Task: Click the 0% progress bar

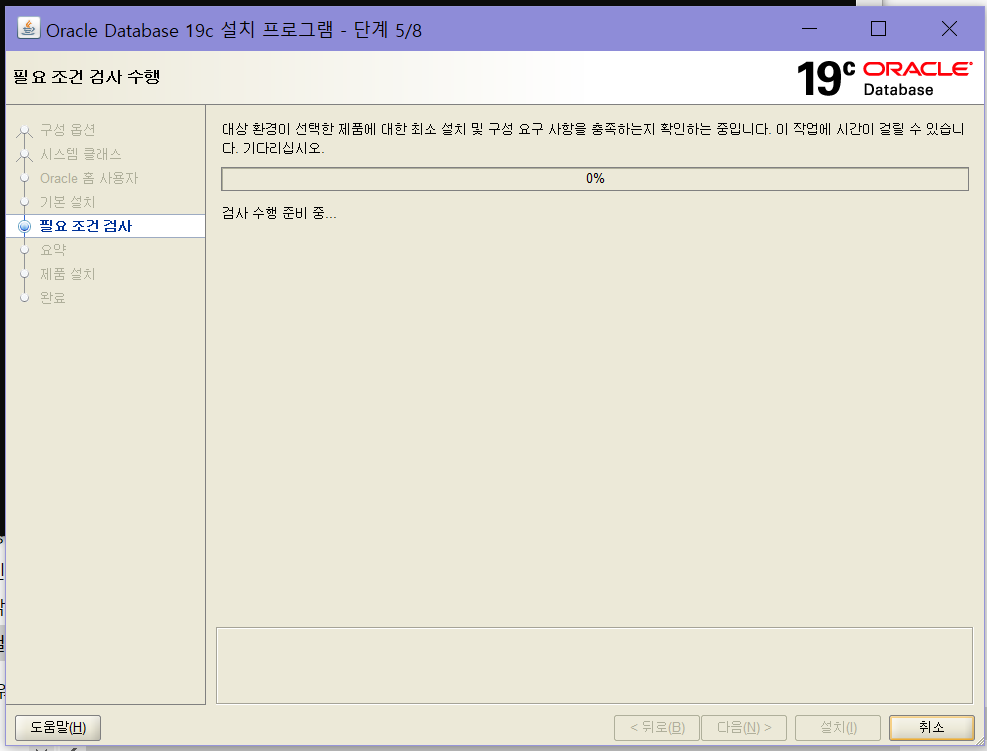Action: [595, 179]
